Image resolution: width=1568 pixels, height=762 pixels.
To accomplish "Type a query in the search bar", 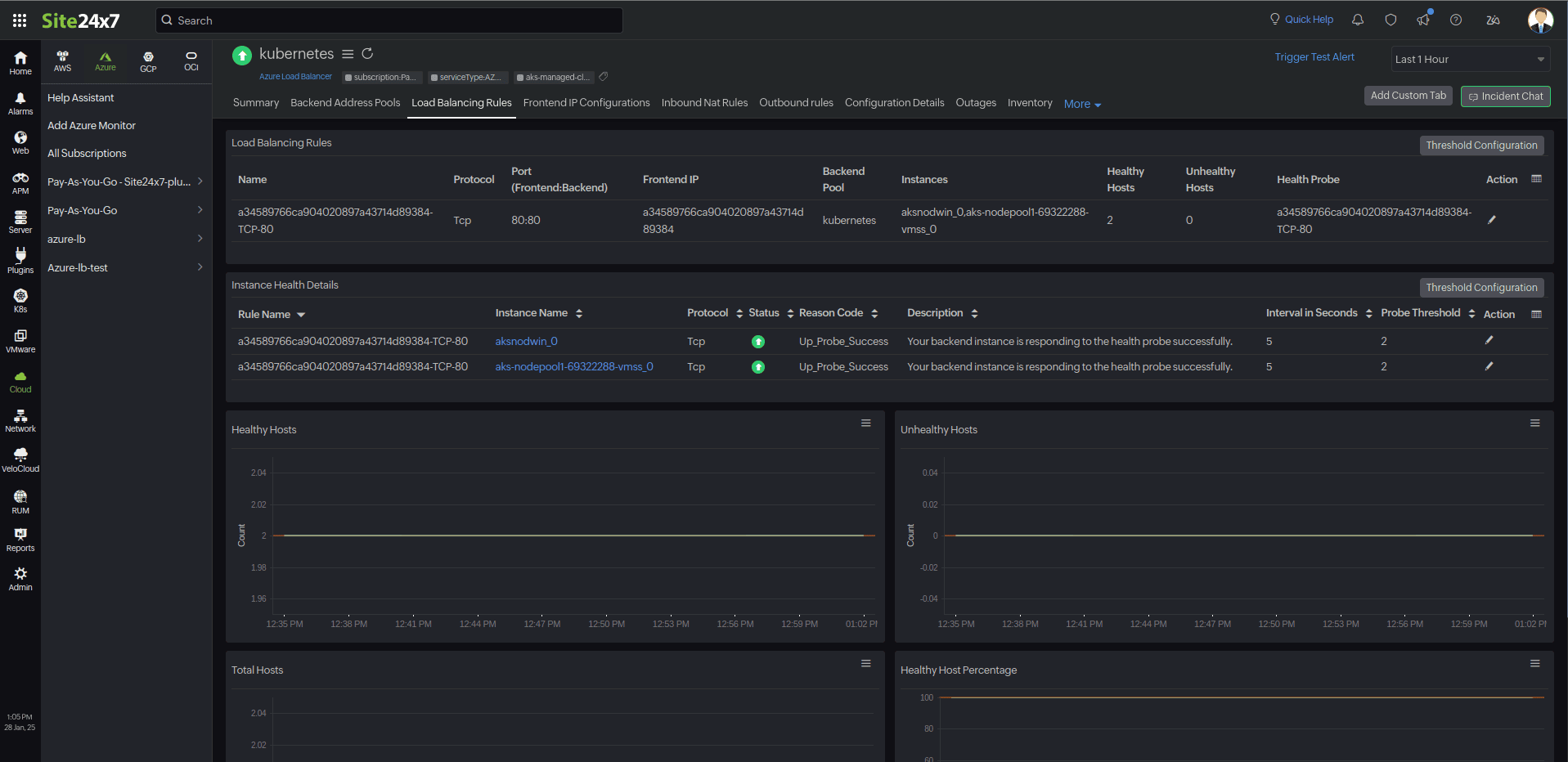I will pyautogui.click(x=389, y=20).
